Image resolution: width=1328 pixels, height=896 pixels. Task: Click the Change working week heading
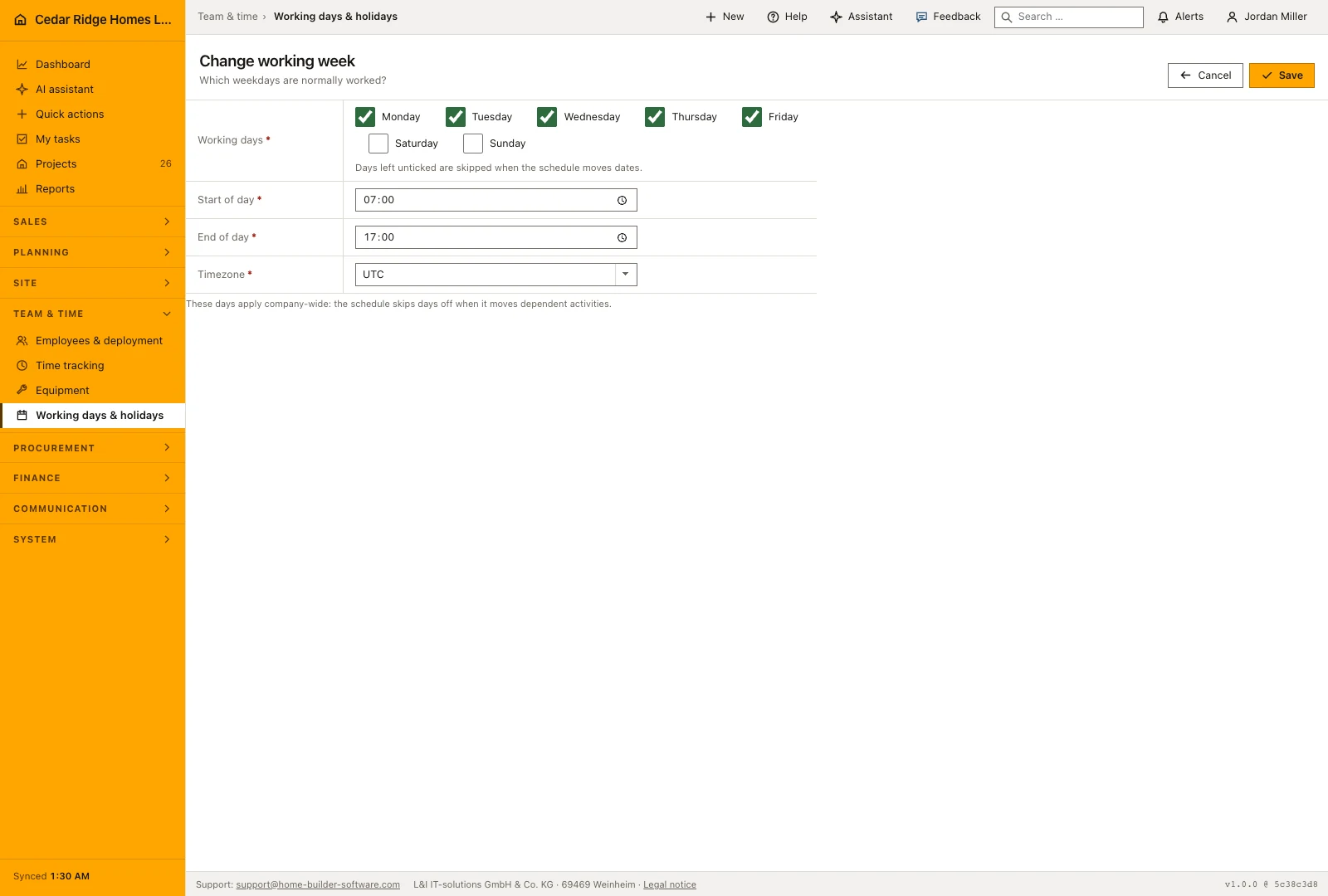[x=277, y=61]
